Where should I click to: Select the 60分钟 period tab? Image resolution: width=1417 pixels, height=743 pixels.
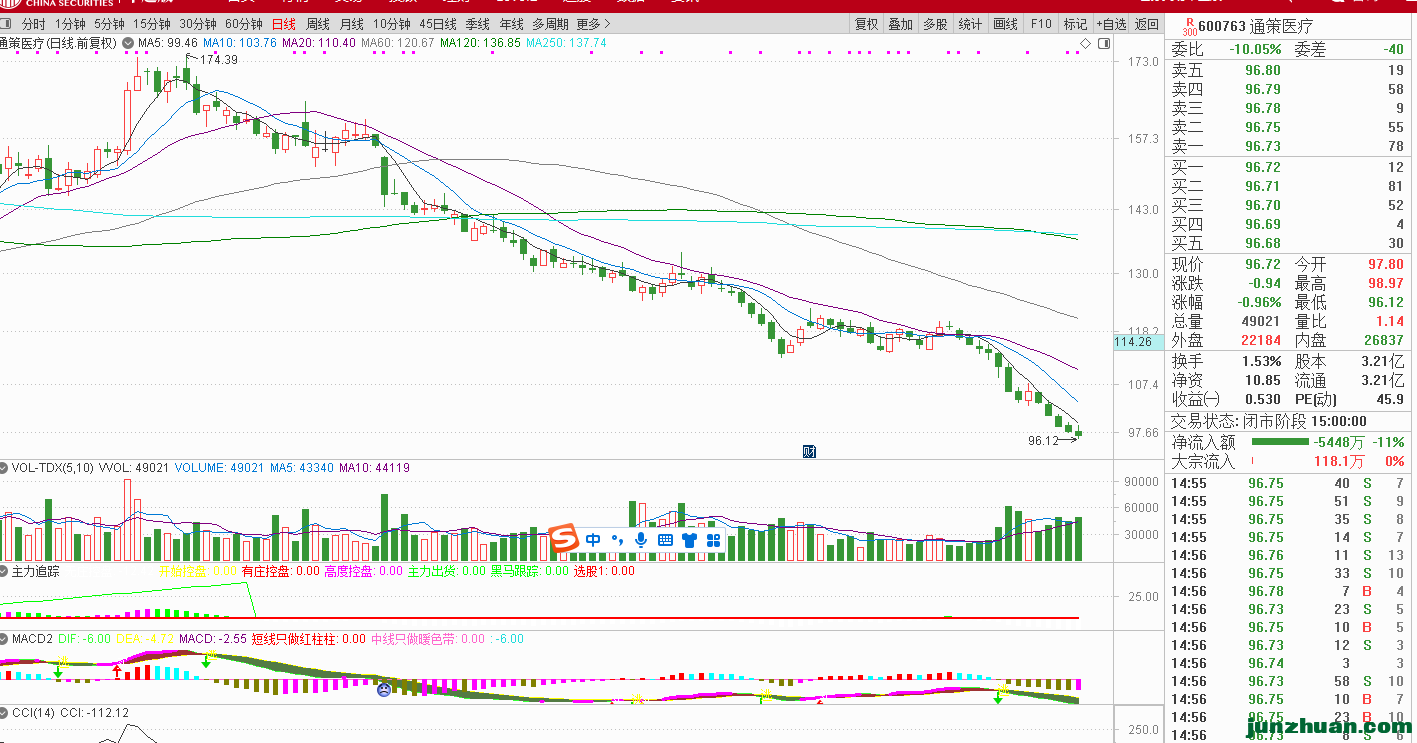pyautogui.click(x=244, y=24)
